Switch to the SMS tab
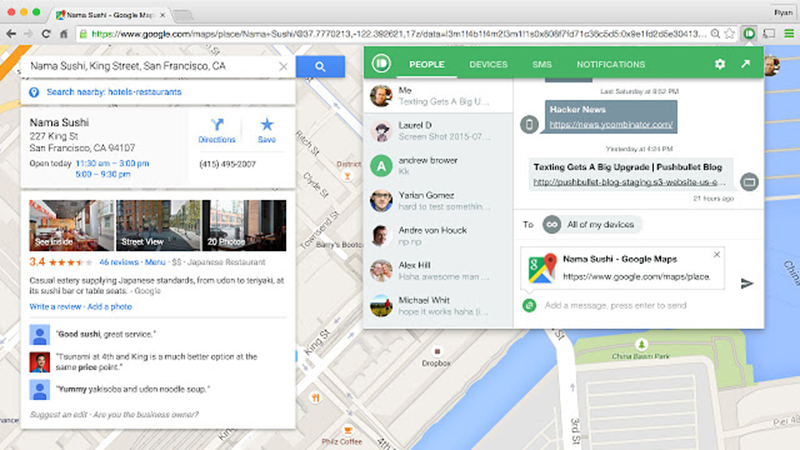 click(542, 64)
